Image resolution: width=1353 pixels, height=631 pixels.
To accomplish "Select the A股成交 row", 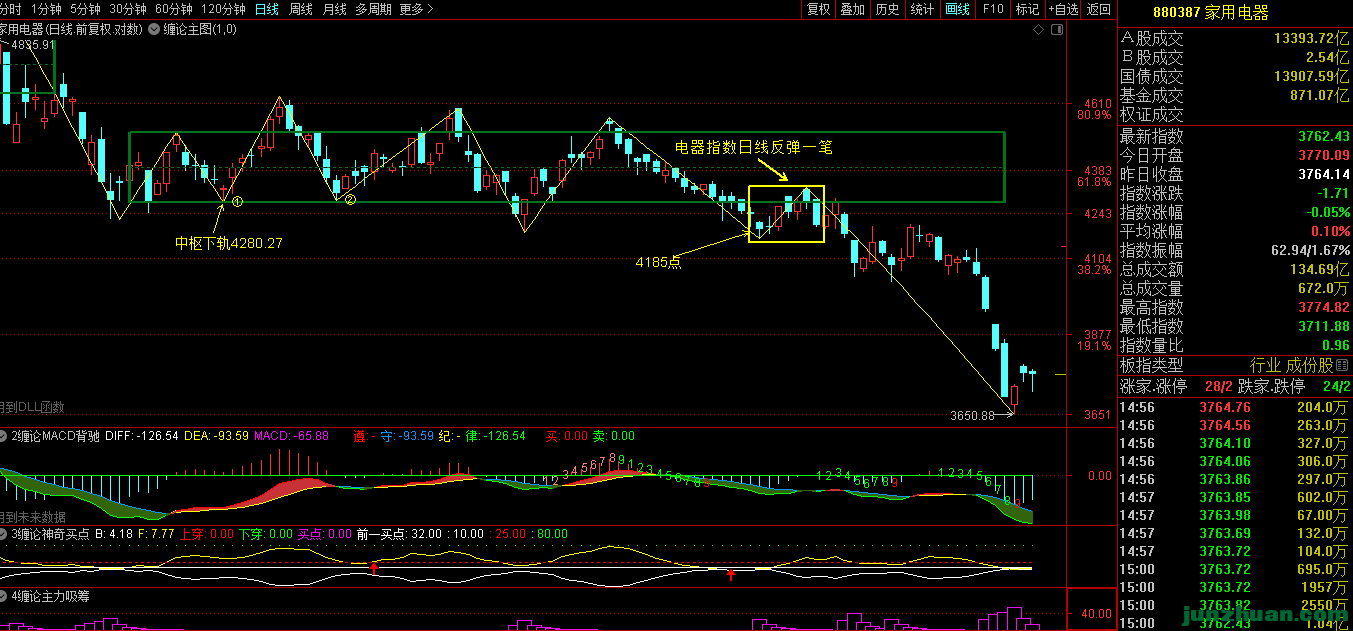I will (x=1235, y=39).
